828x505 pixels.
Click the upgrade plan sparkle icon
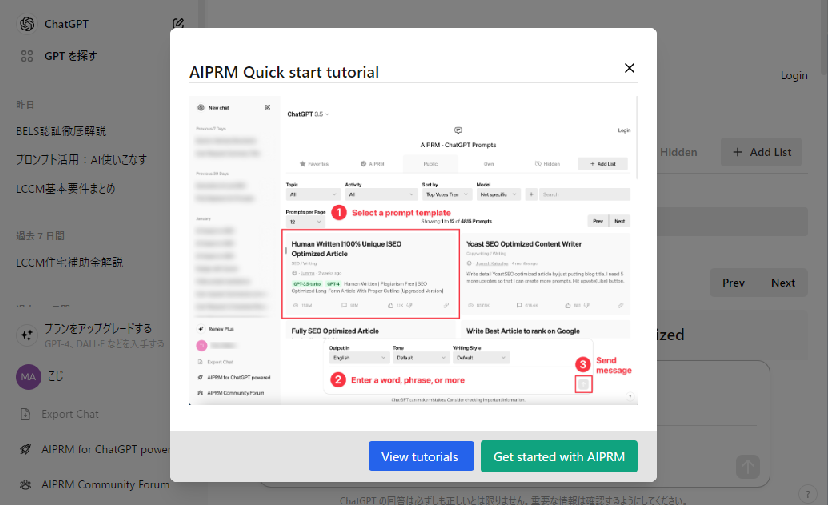click(26, 335)
